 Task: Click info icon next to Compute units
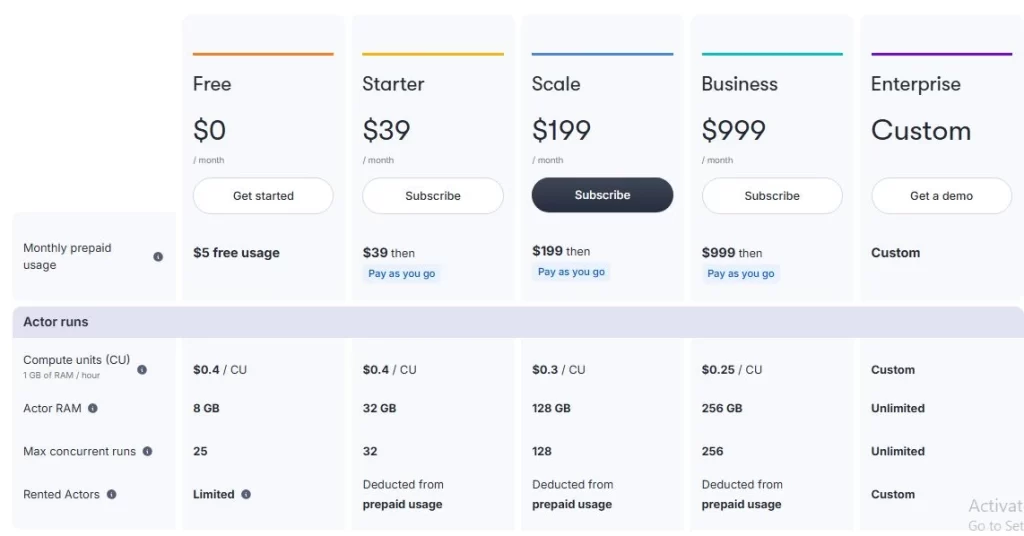(x=142, y=370)
